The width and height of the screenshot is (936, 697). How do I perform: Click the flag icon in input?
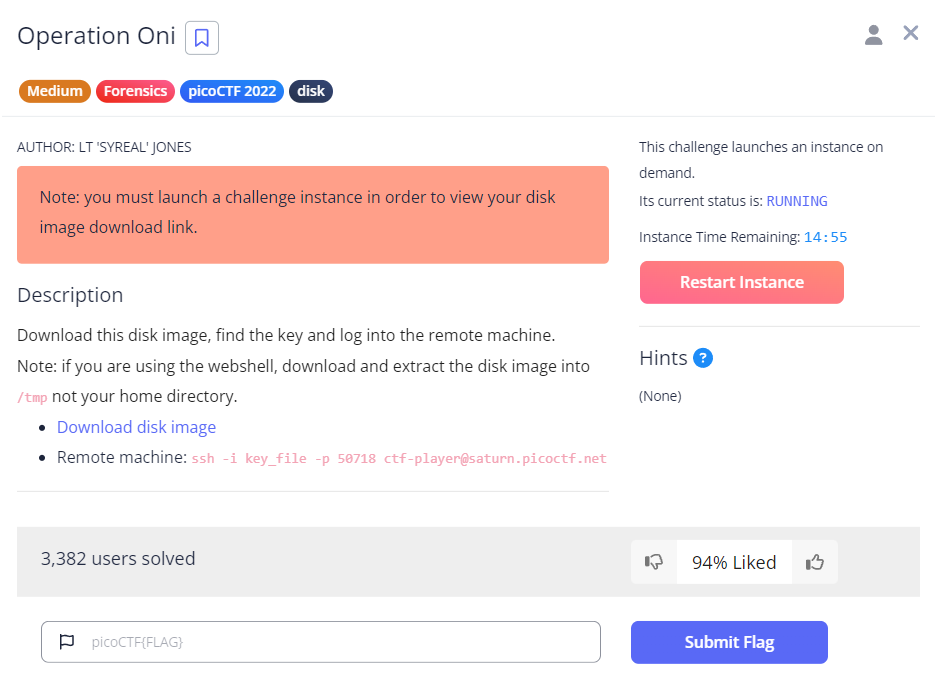[67, 642]
